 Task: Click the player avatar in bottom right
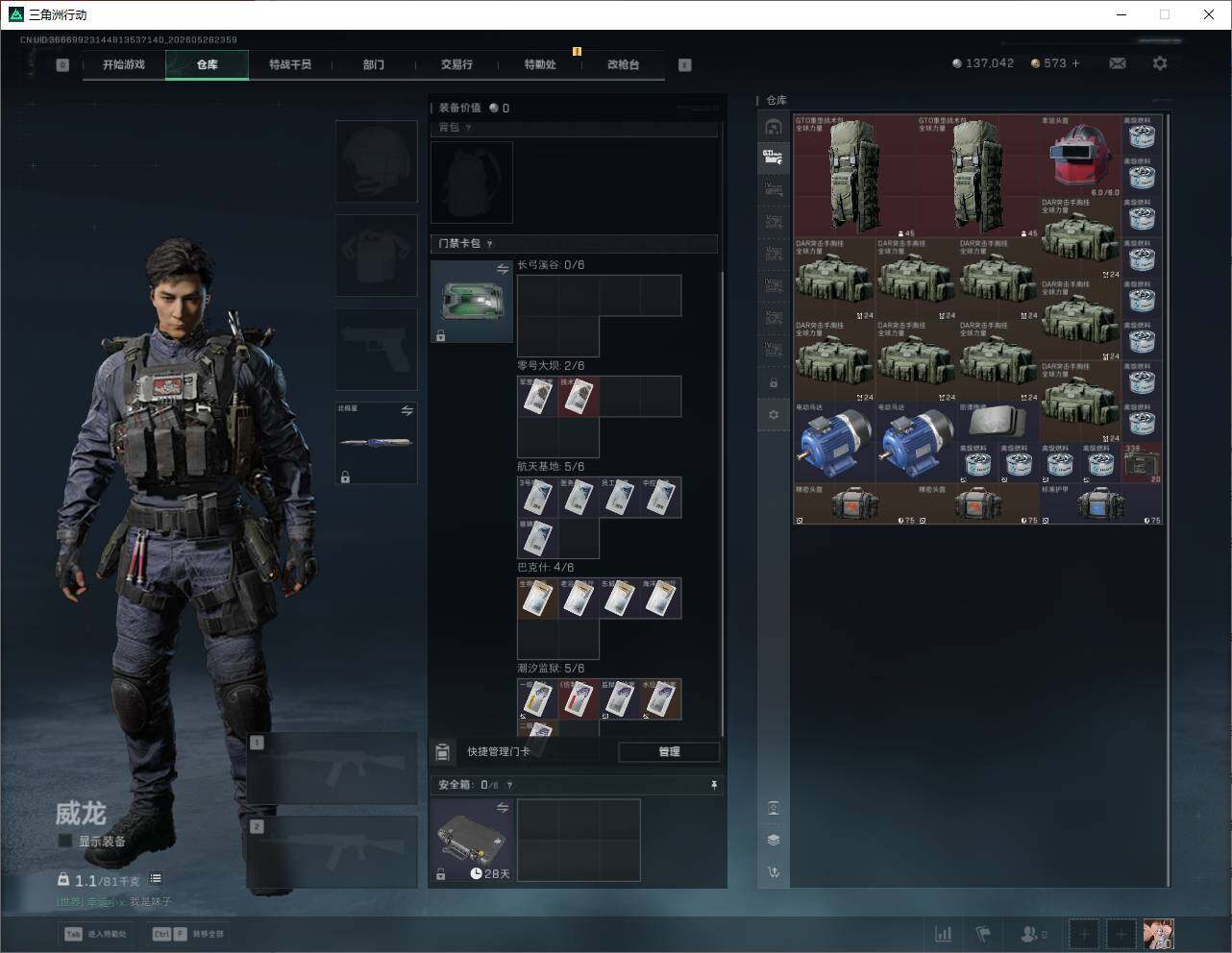pyautogui.click(x=1158, y=934)
